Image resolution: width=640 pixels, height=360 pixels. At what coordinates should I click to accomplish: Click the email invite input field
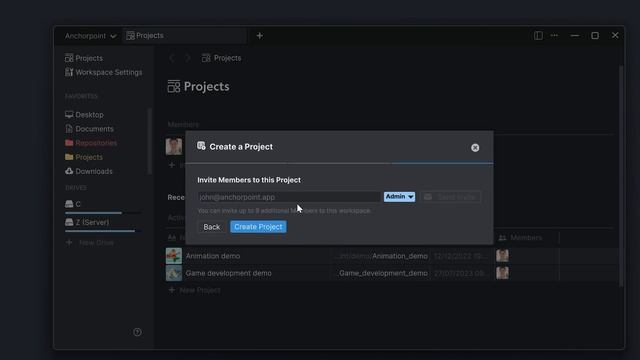[x=289, y=197]
